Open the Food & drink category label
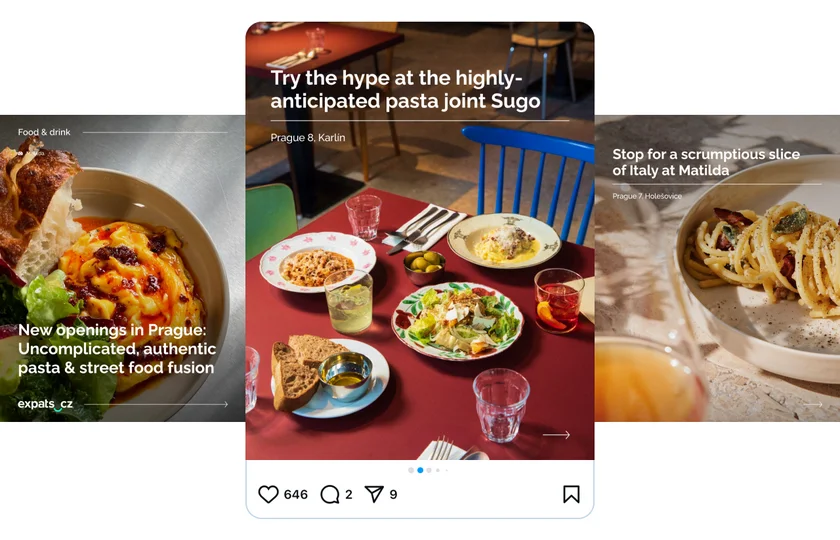Viewport: 840px width, 540px height. point(44,132)
